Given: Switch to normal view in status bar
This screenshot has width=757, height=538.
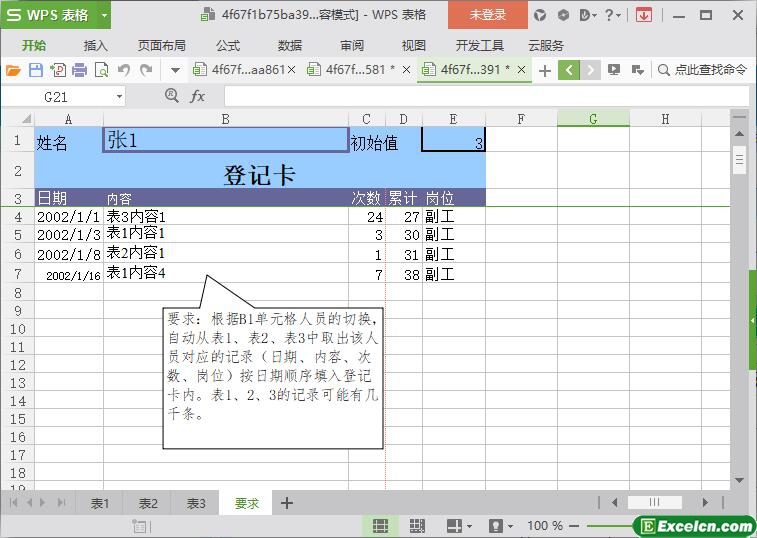Looking at the screenshot, I should click(381, 526).
